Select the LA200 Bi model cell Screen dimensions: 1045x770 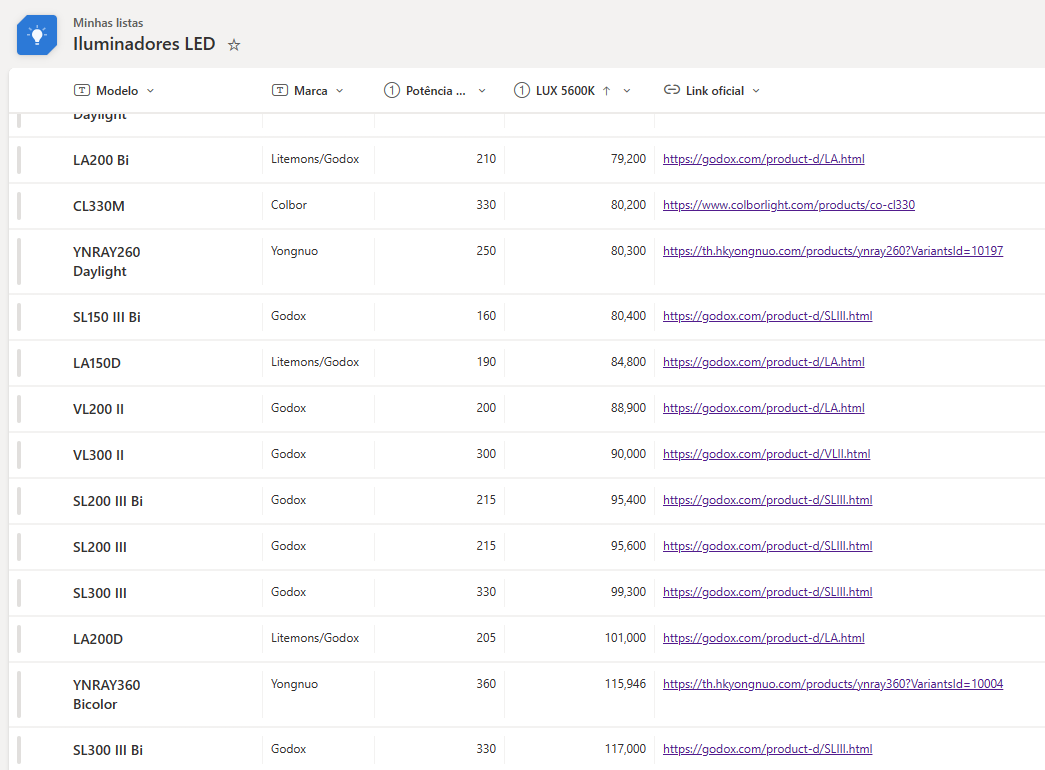101,160
